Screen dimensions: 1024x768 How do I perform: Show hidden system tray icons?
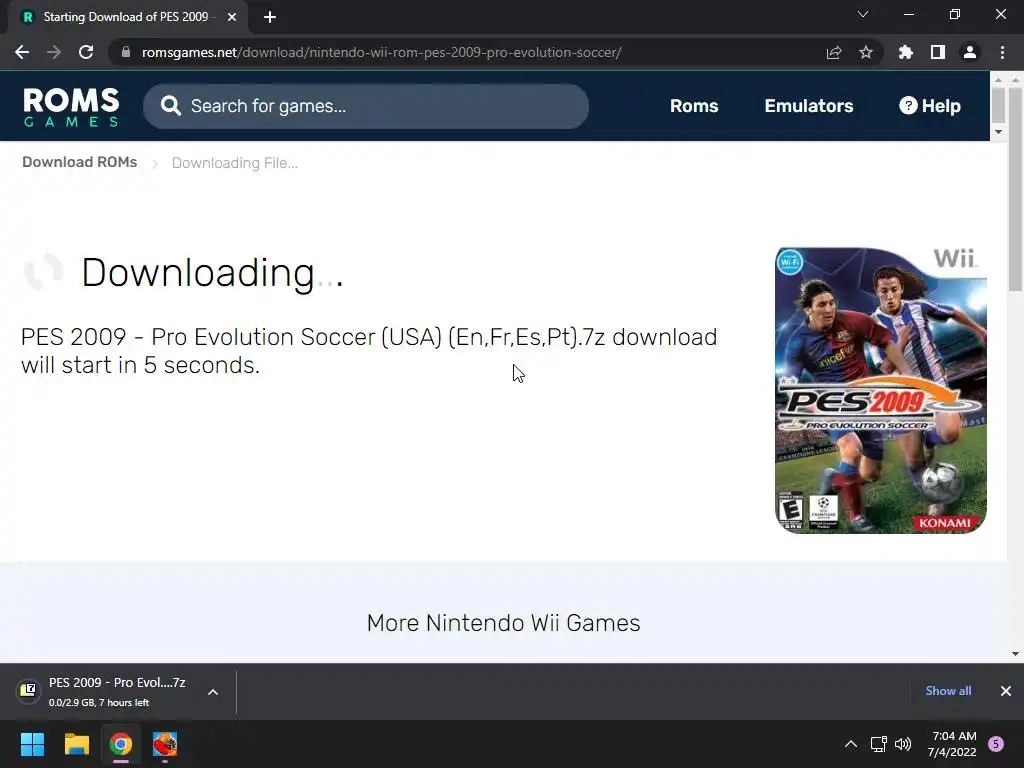(850, 744)
